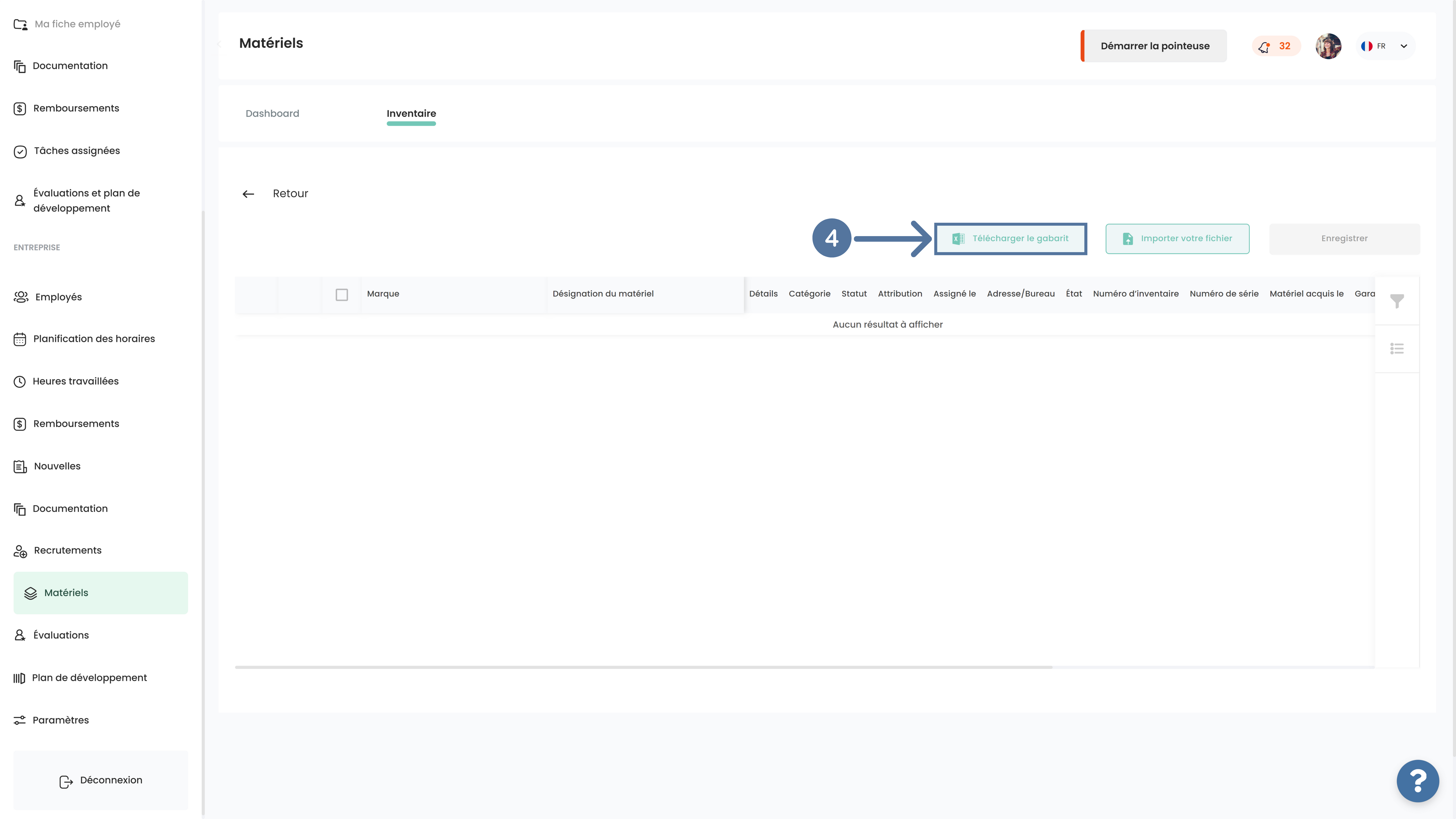The width and height of the screenshot is (1456, 819).
Task: Open the column list icon
Action: coord(1397,349)
